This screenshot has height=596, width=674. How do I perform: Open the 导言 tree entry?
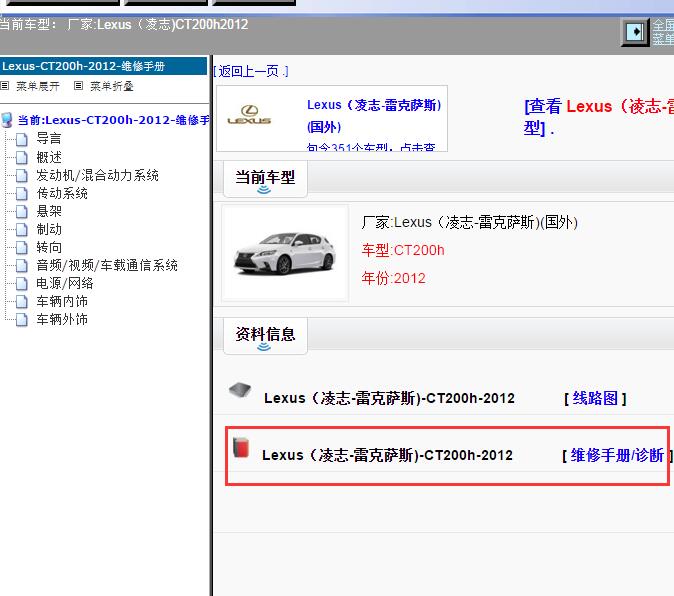point(49,138)
